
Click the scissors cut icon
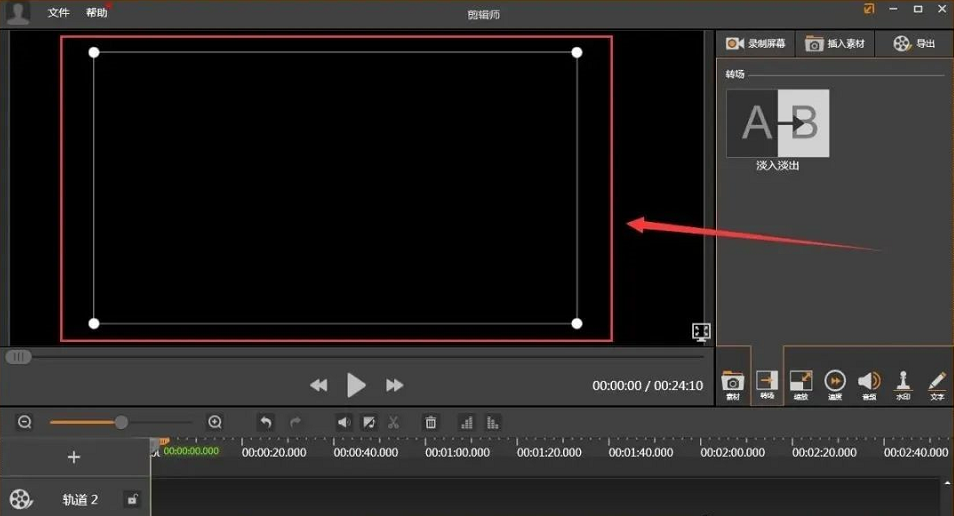point(394,423)
